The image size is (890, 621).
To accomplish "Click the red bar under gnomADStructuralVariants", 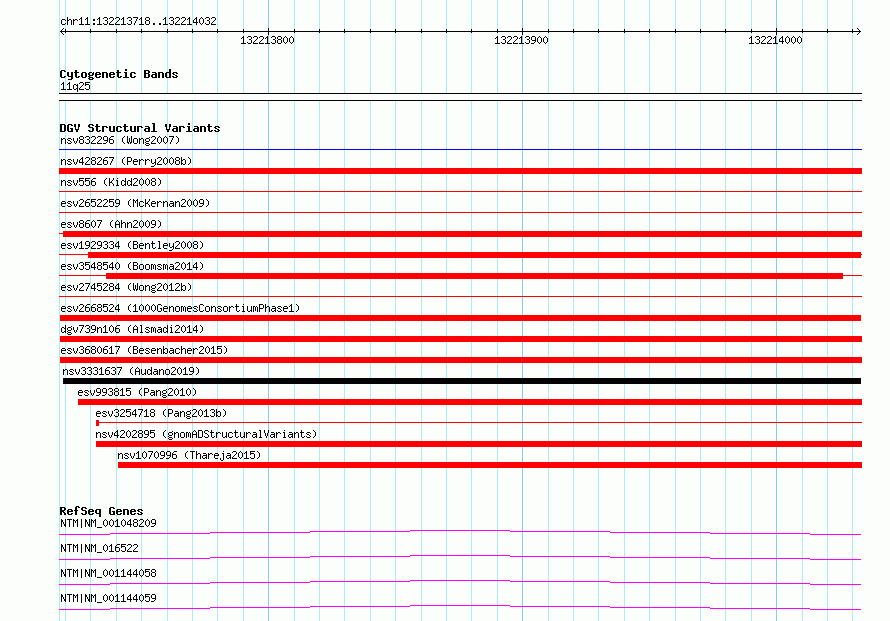I will [x=479, y=444].
